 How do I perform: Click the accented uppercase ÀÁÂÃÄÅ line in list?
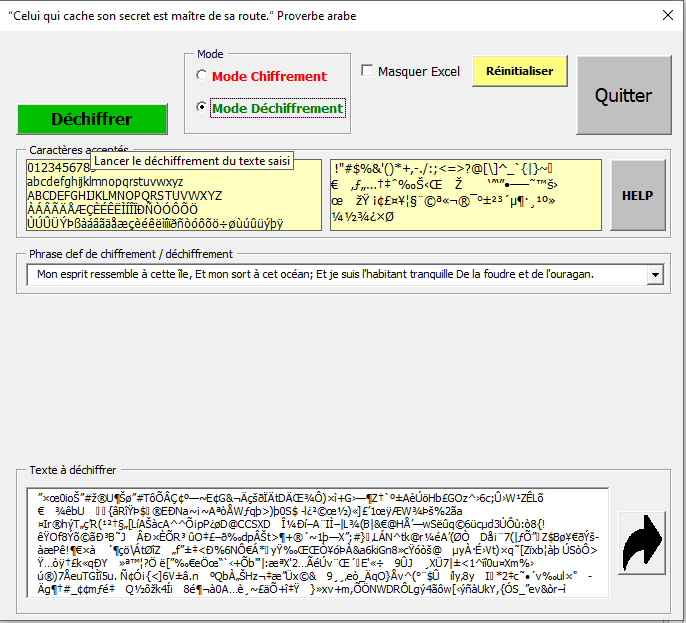[112, 210]
